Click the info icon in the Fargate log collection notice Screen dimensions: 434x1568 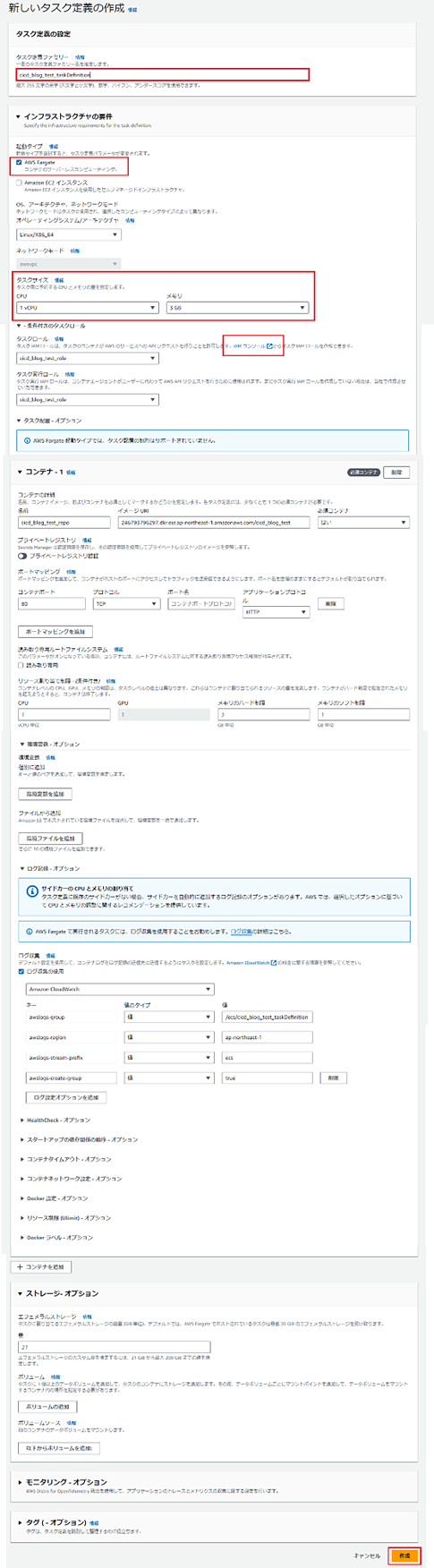click(x=28, y=931)
